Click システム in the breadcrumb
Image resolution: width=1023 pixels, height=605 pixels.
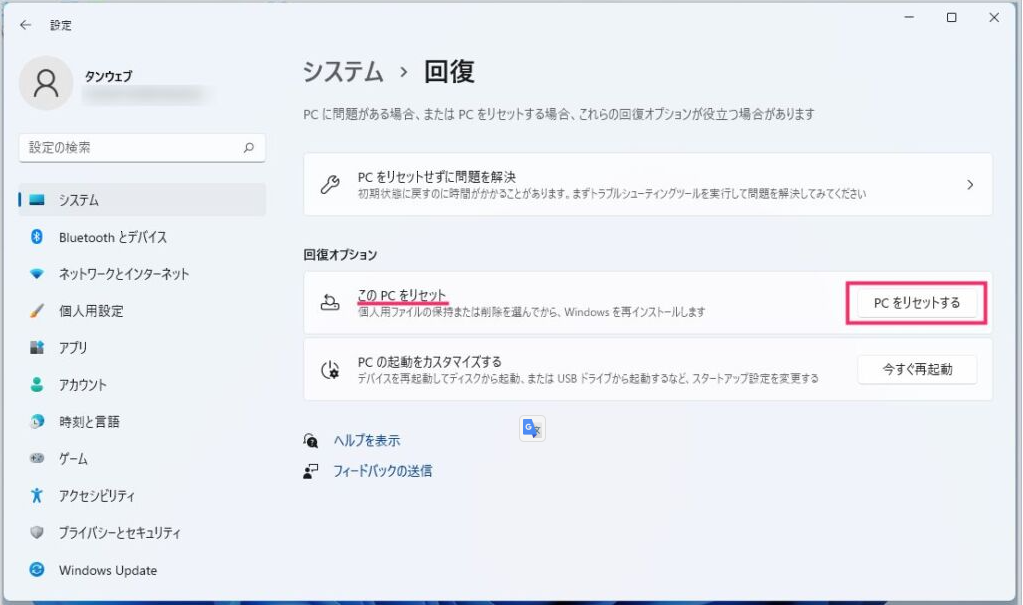click(x=343, y=72)
